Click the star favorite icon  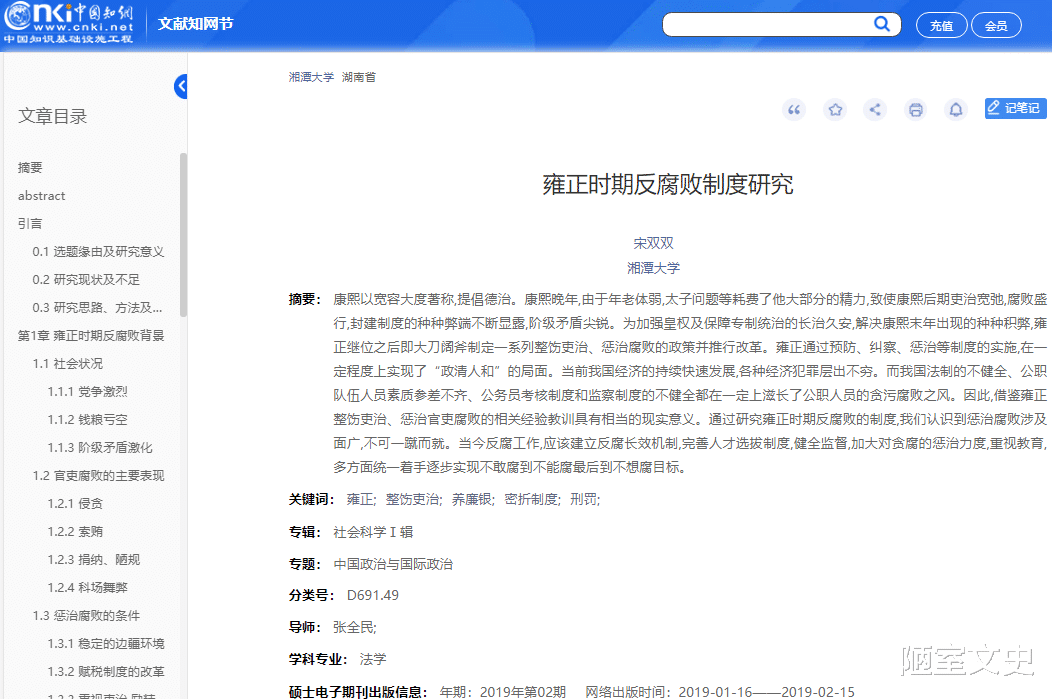pyautogui.click(x=835, y=109)
